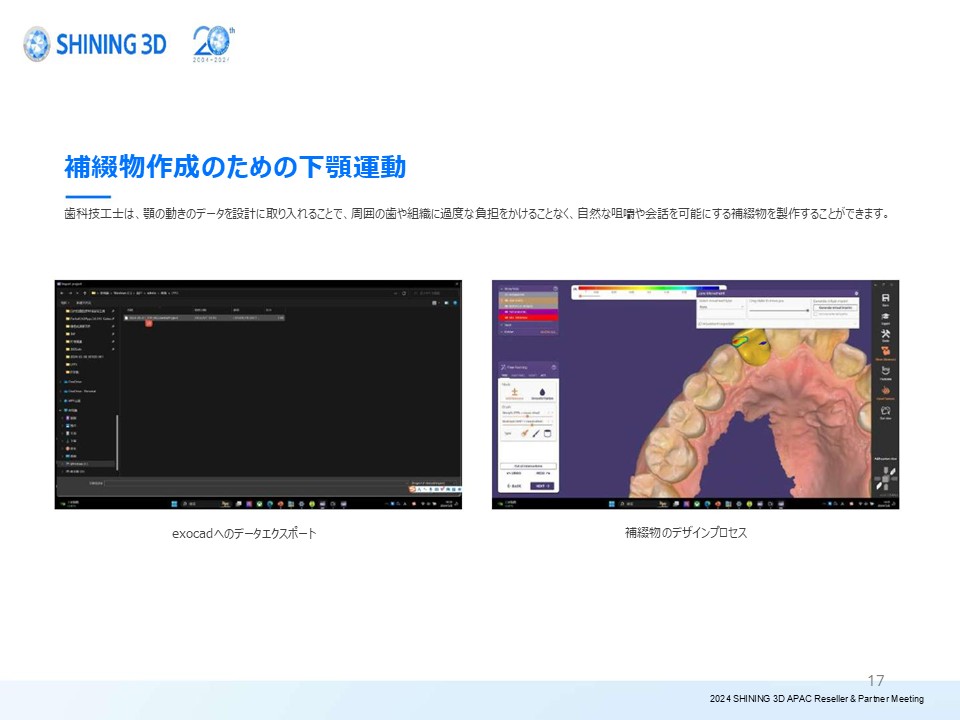Click the NEXT button in the wizard

pos(541,486)
